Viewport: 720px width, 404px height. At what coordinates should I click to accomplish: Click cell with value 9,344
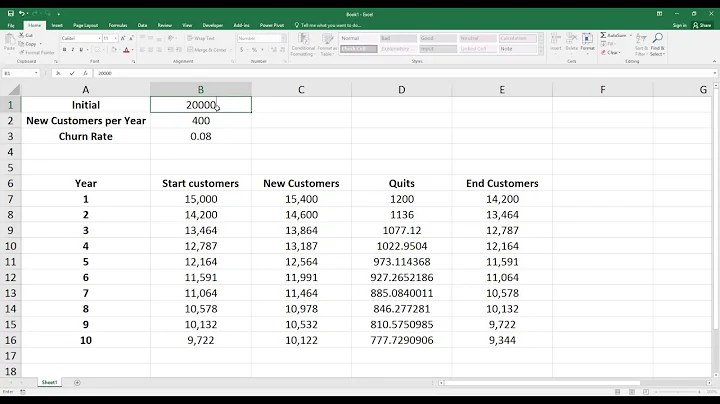point(502,340)
